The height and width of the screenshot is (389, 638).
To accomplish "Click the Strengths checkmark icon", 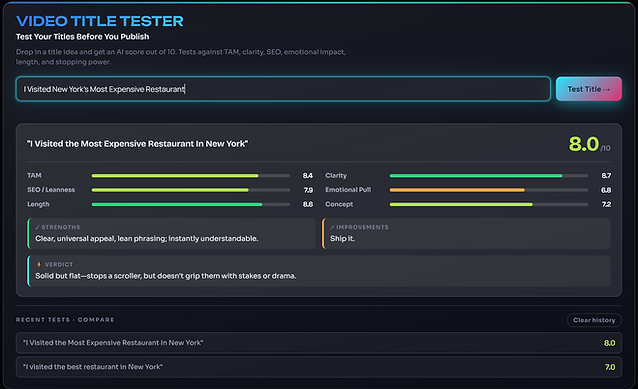I will [37, 227].
